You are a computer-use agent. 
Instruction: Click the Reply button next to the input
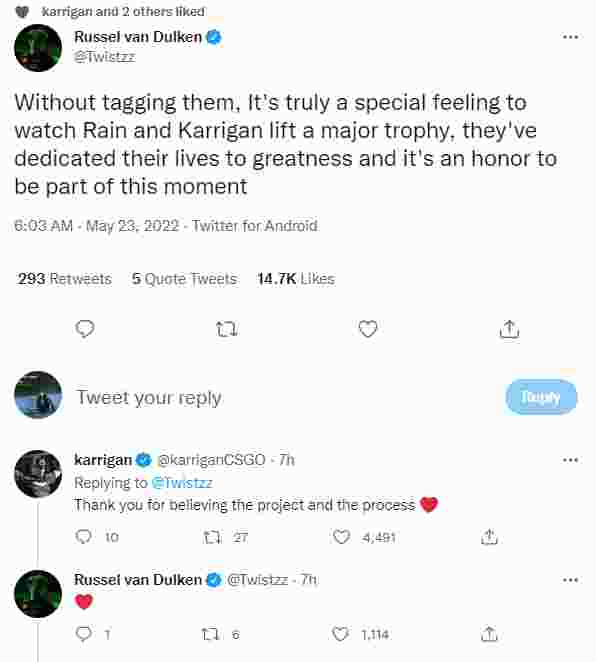pyautogui.click(x=541, y=397)
